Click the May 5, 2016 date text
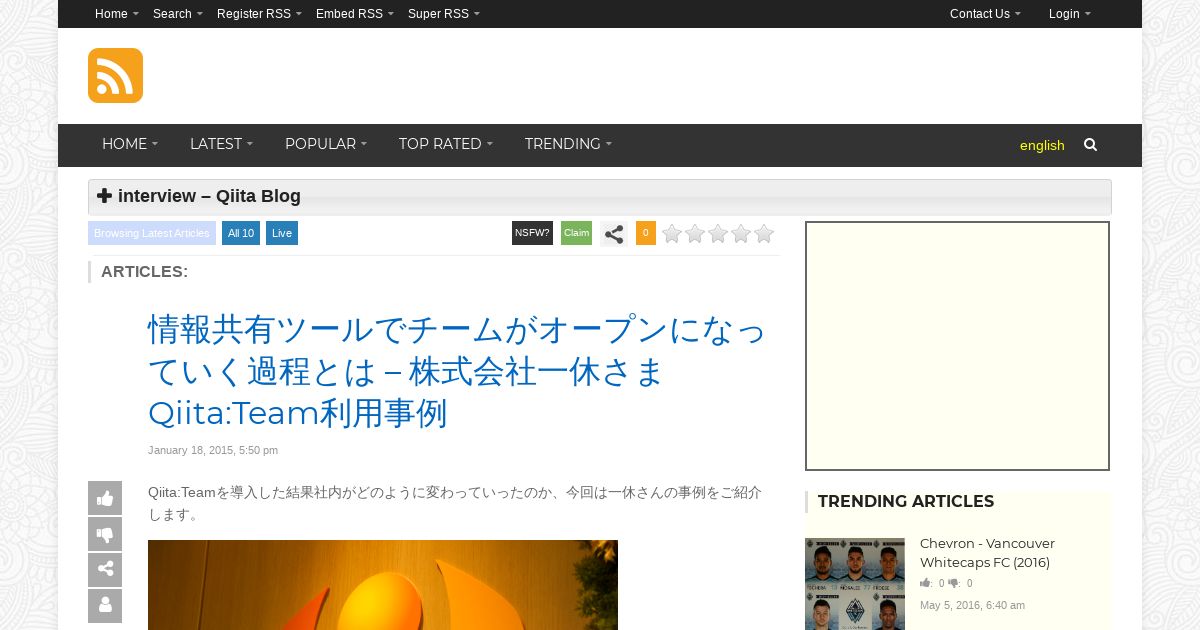This screenshot has width=1200, height=630. pos(972,605)
